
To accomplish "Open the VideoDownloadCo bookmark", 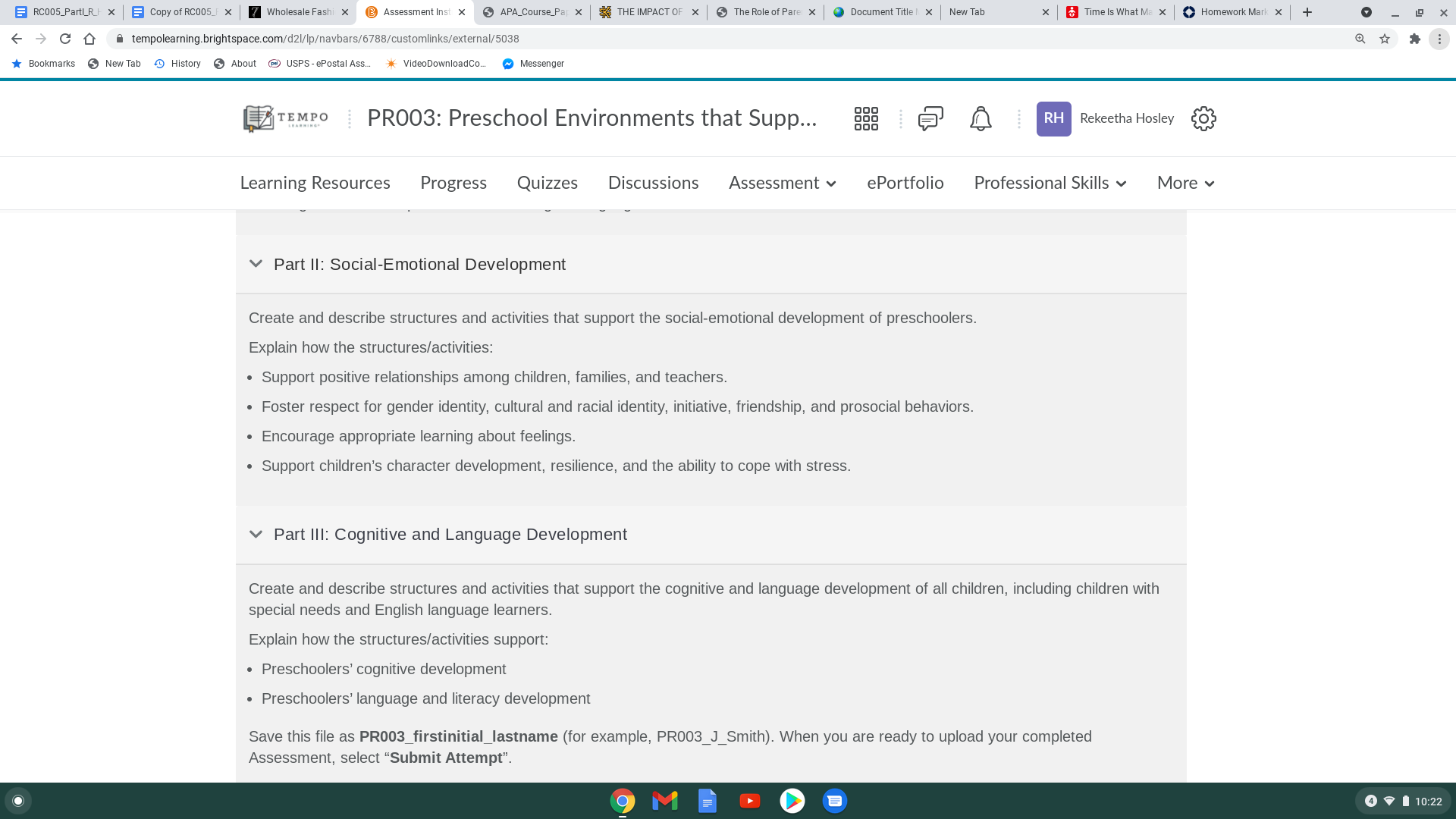I will click(x=436, y=64).
